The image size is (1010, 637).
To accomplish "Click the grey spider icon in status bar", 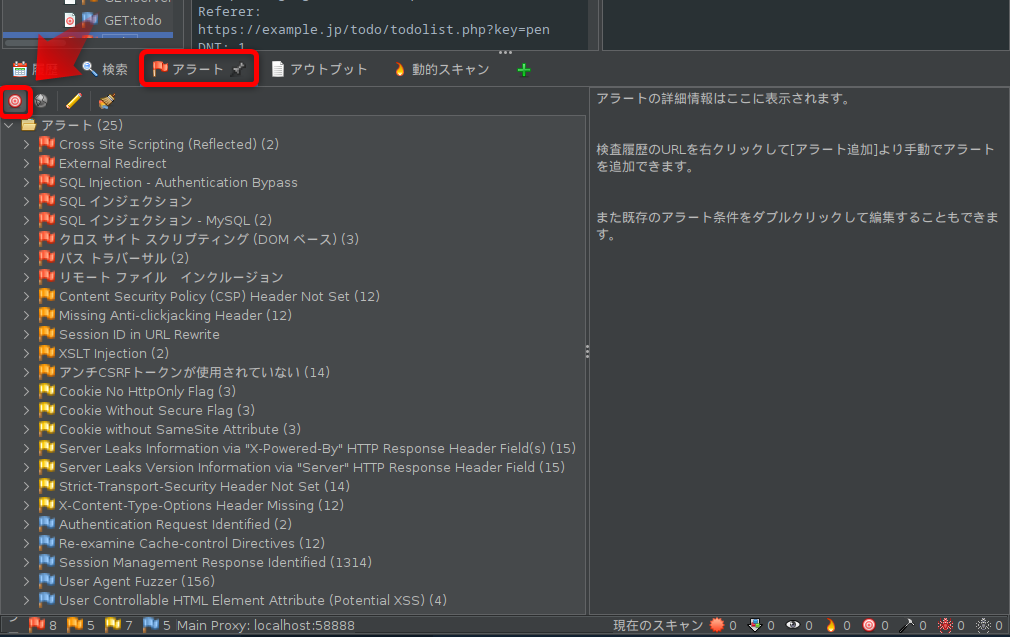I will 983,625.
